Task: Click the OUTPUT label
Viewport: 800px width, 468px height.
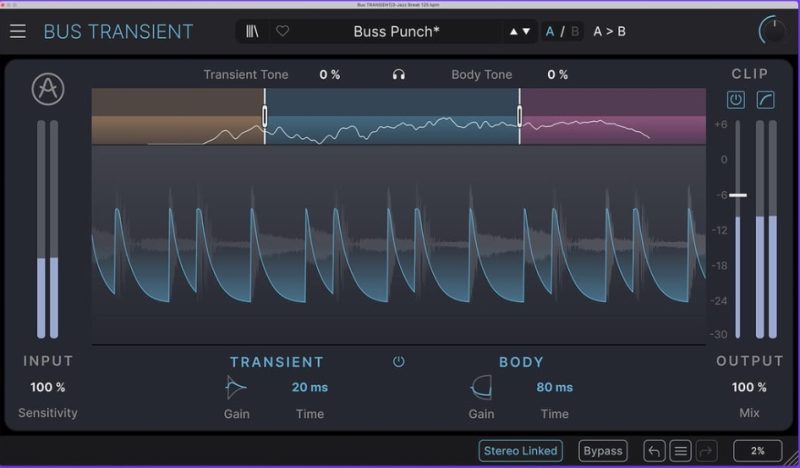Action: tap(749, 361)
